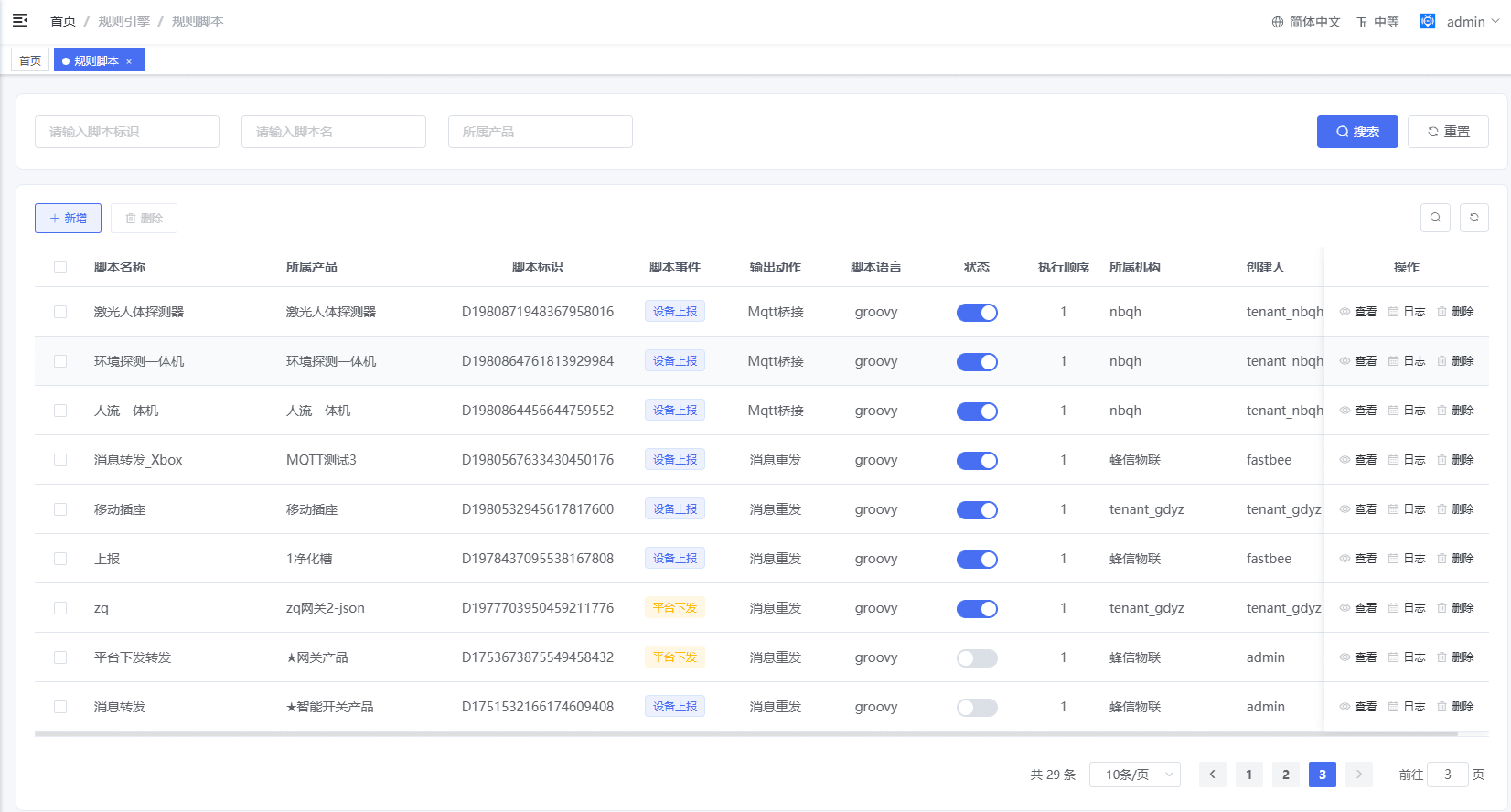The width and height of the screenshot is (1511, 812).
Task: Open logs for 移动插座 script
Action: coord(1407,509)
